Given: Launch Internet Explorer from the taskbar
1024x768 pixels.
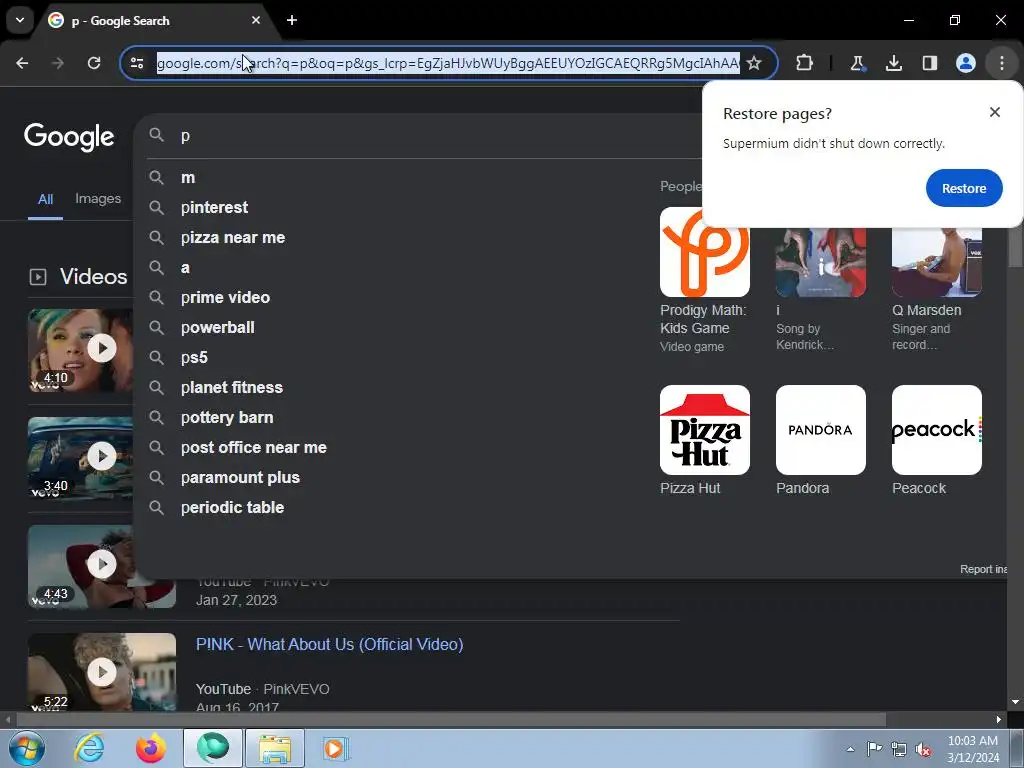Looking at the screenshot, I should (x=89, y=748).
